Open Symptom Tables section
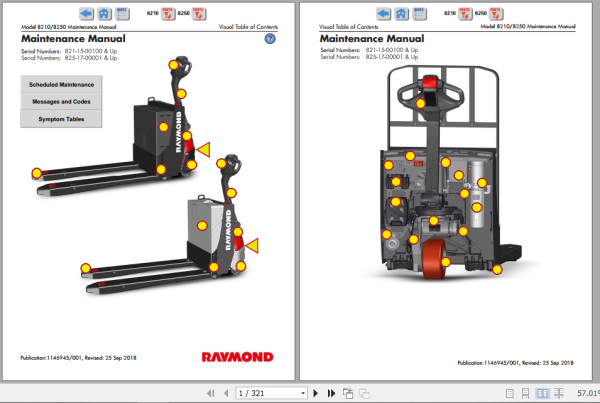The height and width of the screenshot is (403, 600). coord(61,119)
